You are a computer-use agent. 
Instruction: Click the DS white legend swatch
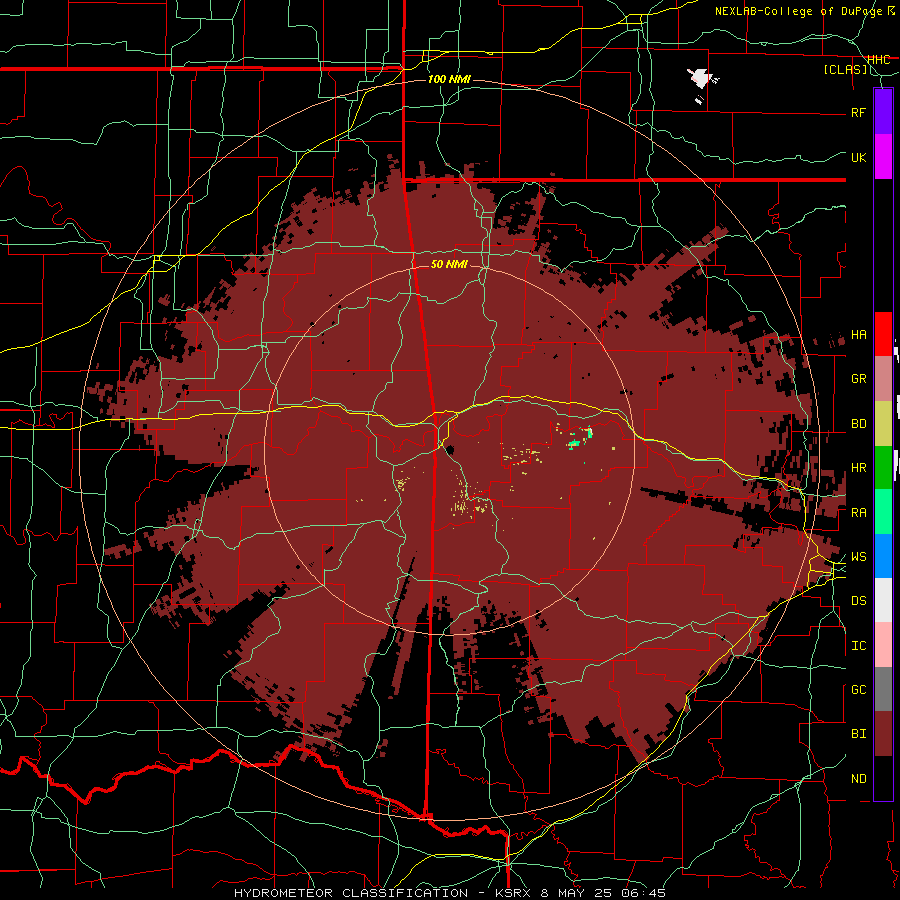(883, 600)
